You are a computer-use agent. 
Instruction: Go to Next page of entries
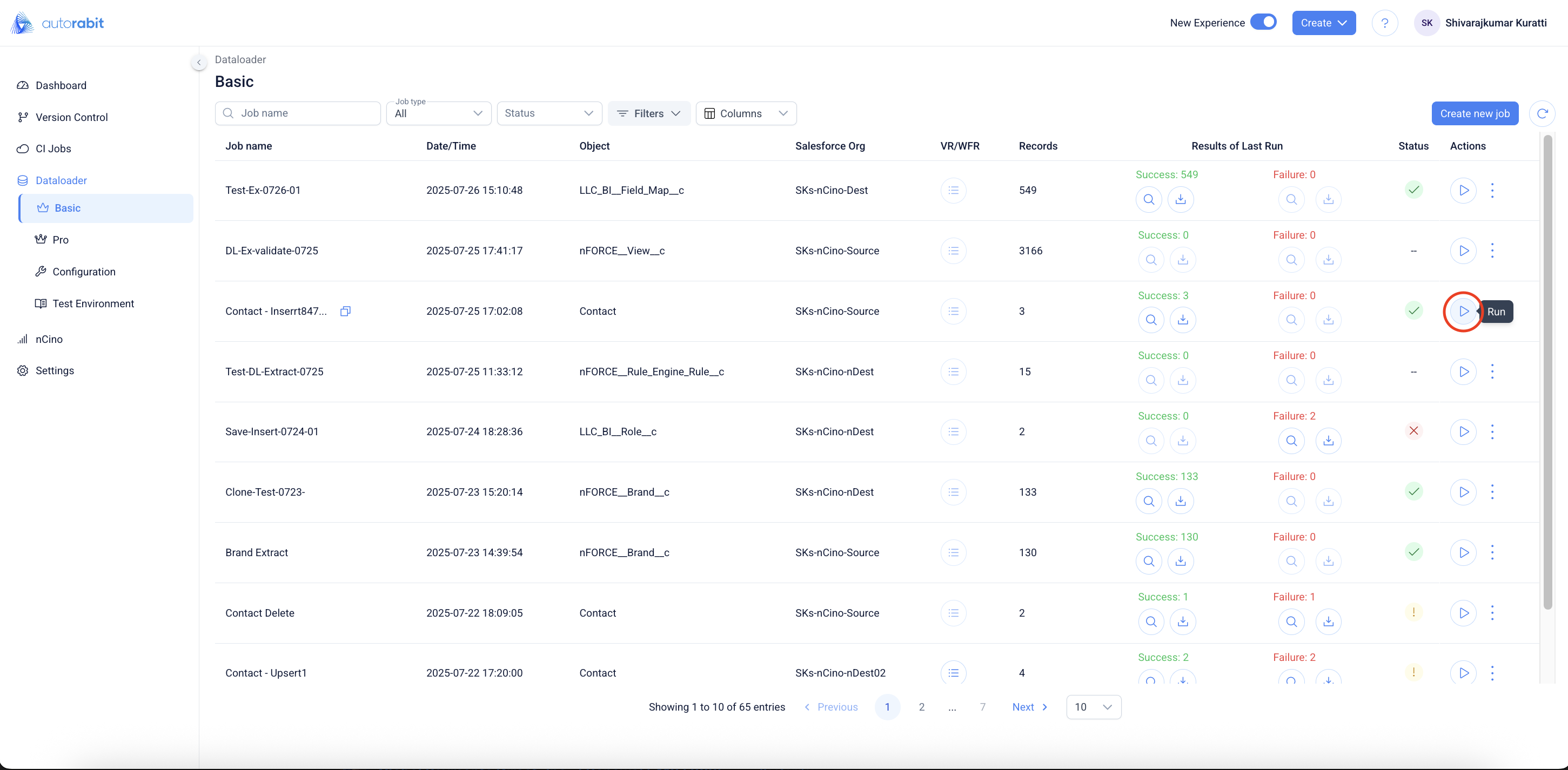click(1029, 707)
